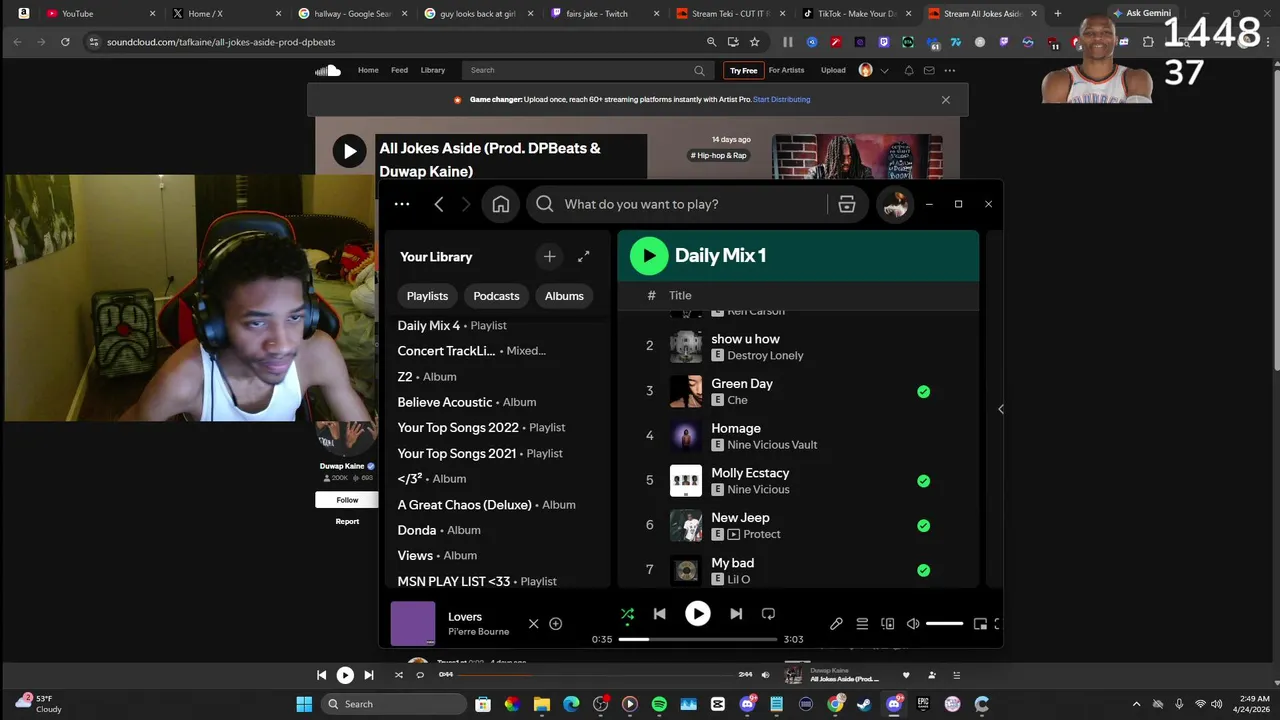Image resolution: width=1280 pixels, height=720 pixels.
Task: Bookmark page with Chrome star icon
Action: pyautogui.click(x=755, y=42)
